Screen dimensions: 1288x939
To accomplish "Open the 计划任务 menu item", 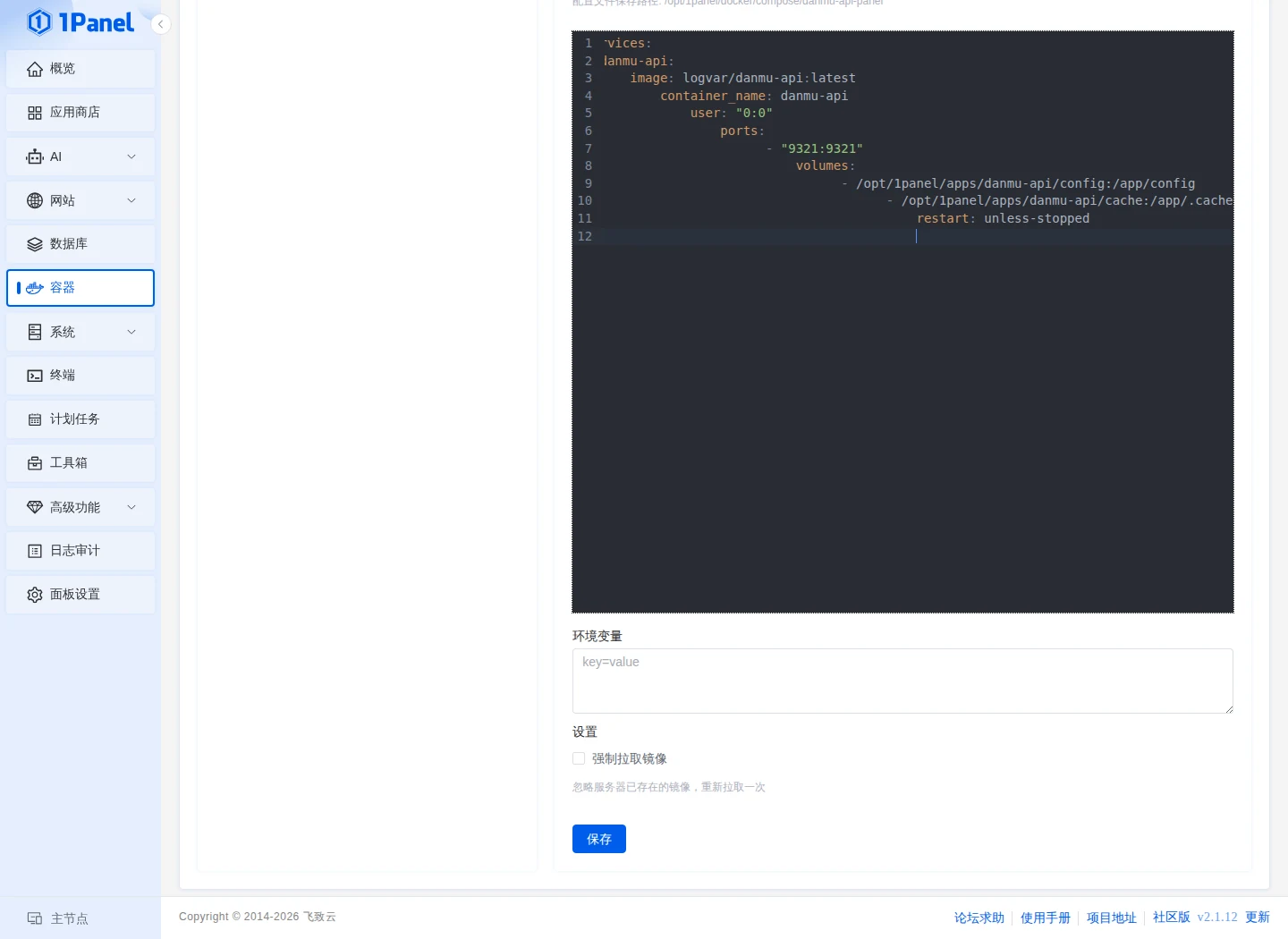I will click(x=80, y=419).
